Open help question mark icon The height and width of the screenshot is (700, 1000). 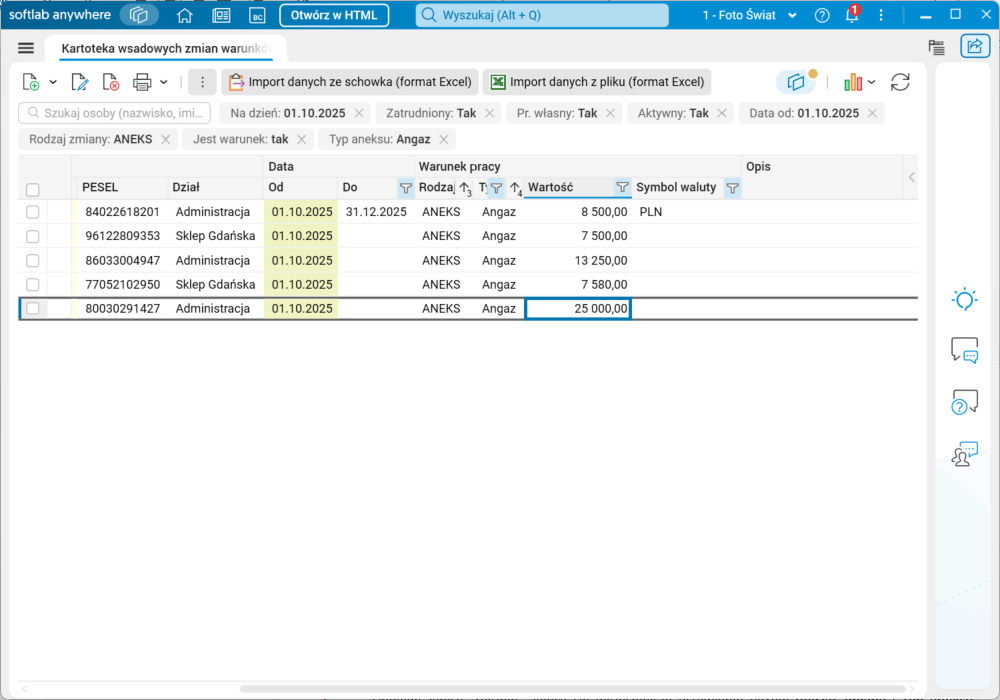click(x=822, y=15)
